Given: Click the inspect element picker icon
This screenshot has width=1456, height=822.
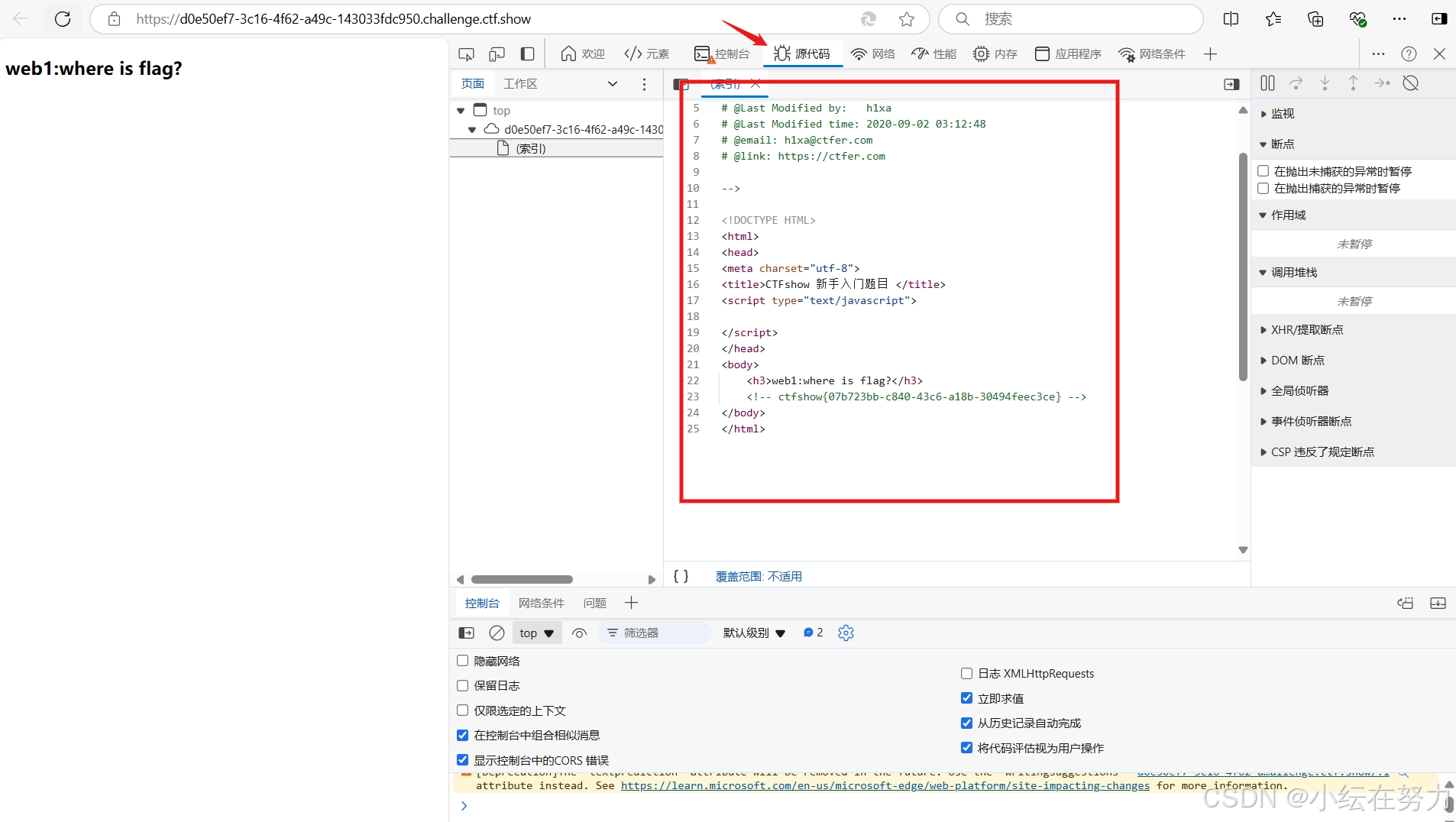Looking at the screenshot, I should click(x=466, y=54).
